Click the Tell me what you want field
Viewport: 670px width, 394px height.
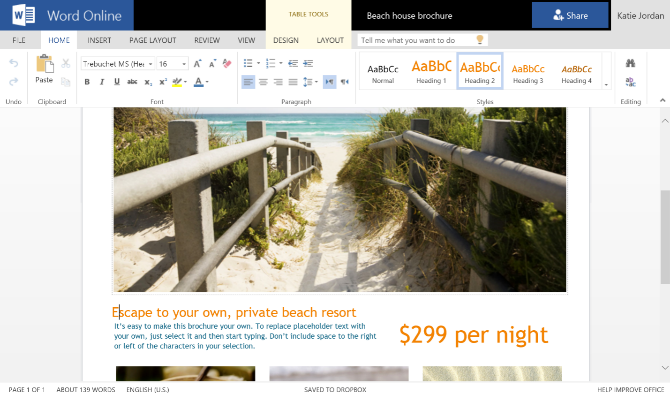point(422,40)
